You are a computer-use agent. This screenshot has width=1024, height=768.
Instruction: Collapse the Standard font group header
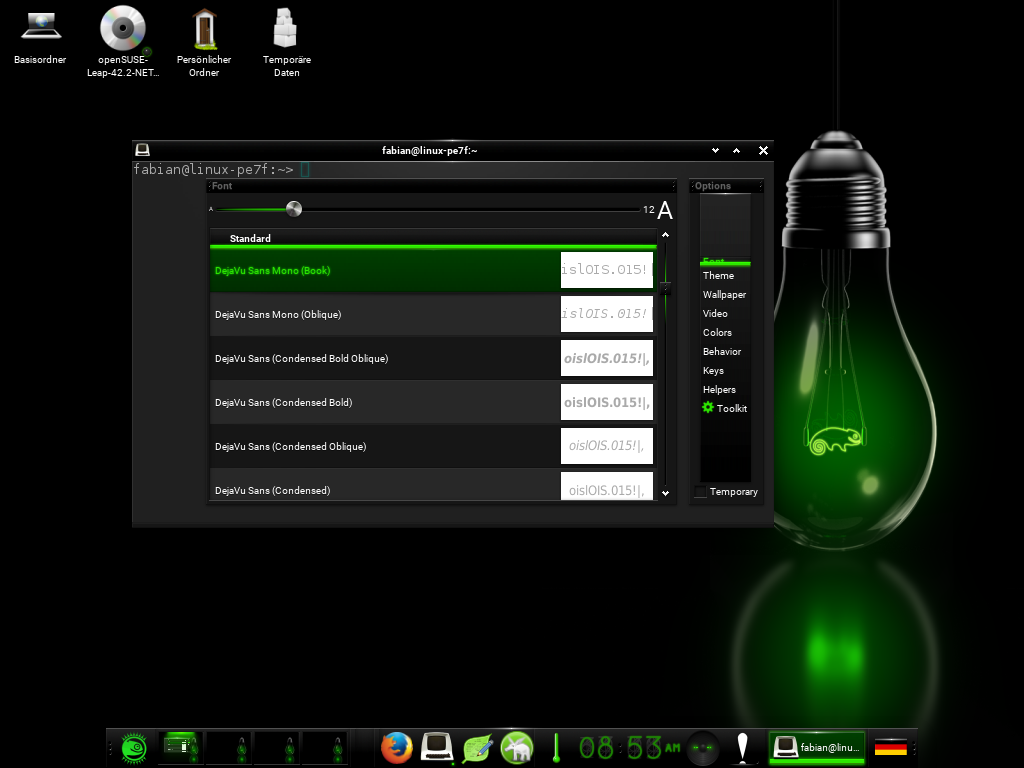(x=250, y=239)
